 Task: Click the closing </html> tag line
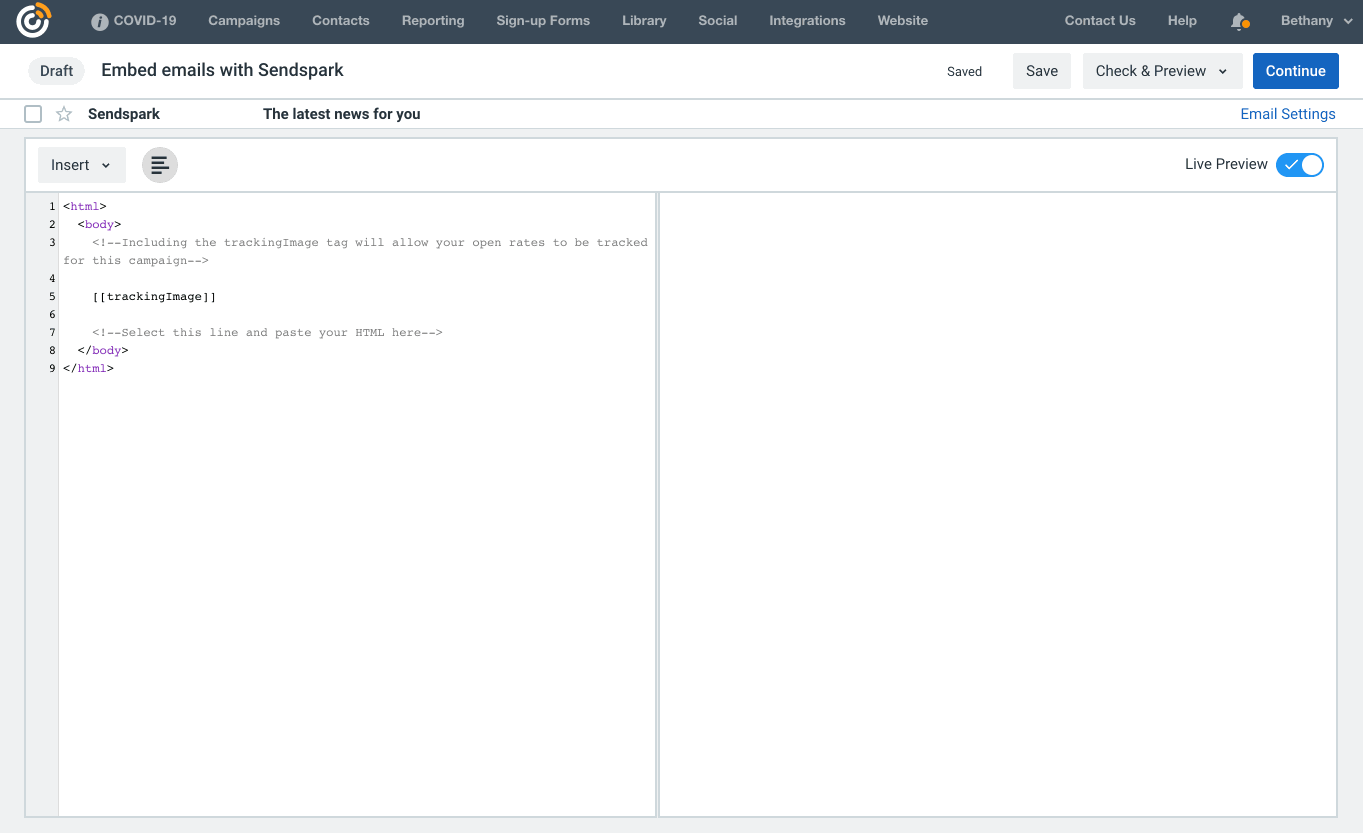[x=88, y=369]
